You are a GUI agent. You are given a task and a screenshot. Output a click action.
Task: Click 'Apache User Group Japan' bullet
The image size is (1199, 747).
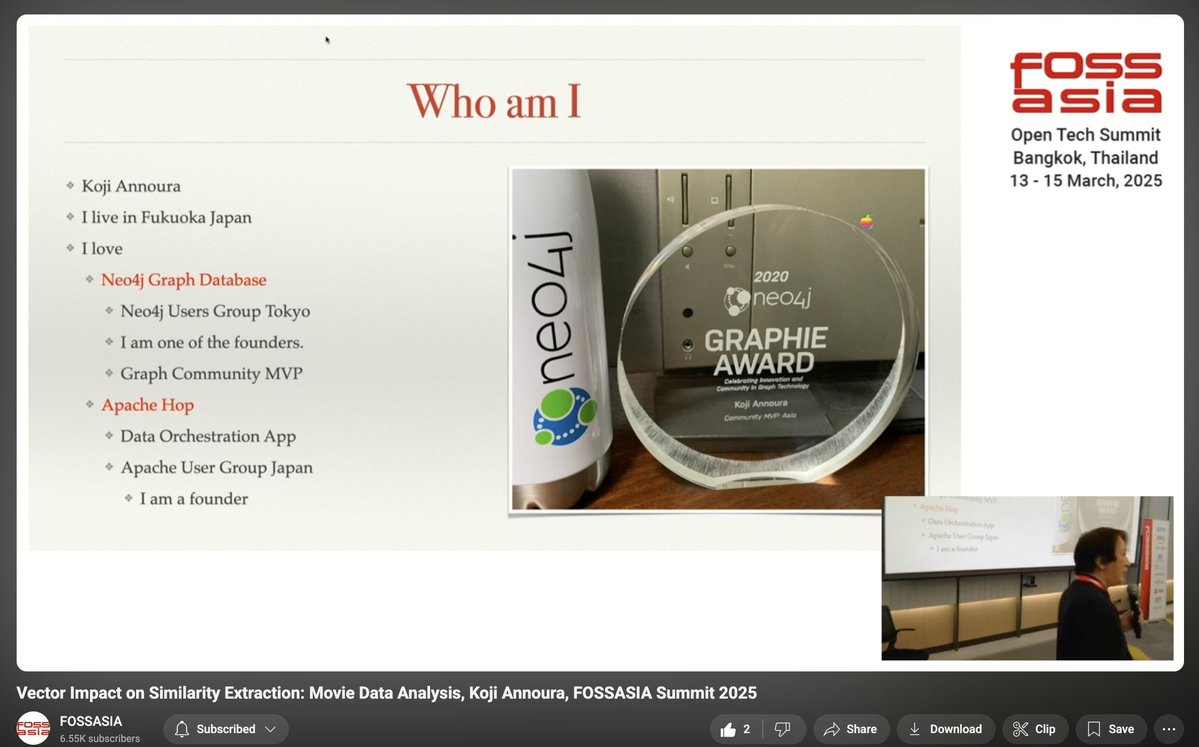pyautogui.click(x=216, y=468)
